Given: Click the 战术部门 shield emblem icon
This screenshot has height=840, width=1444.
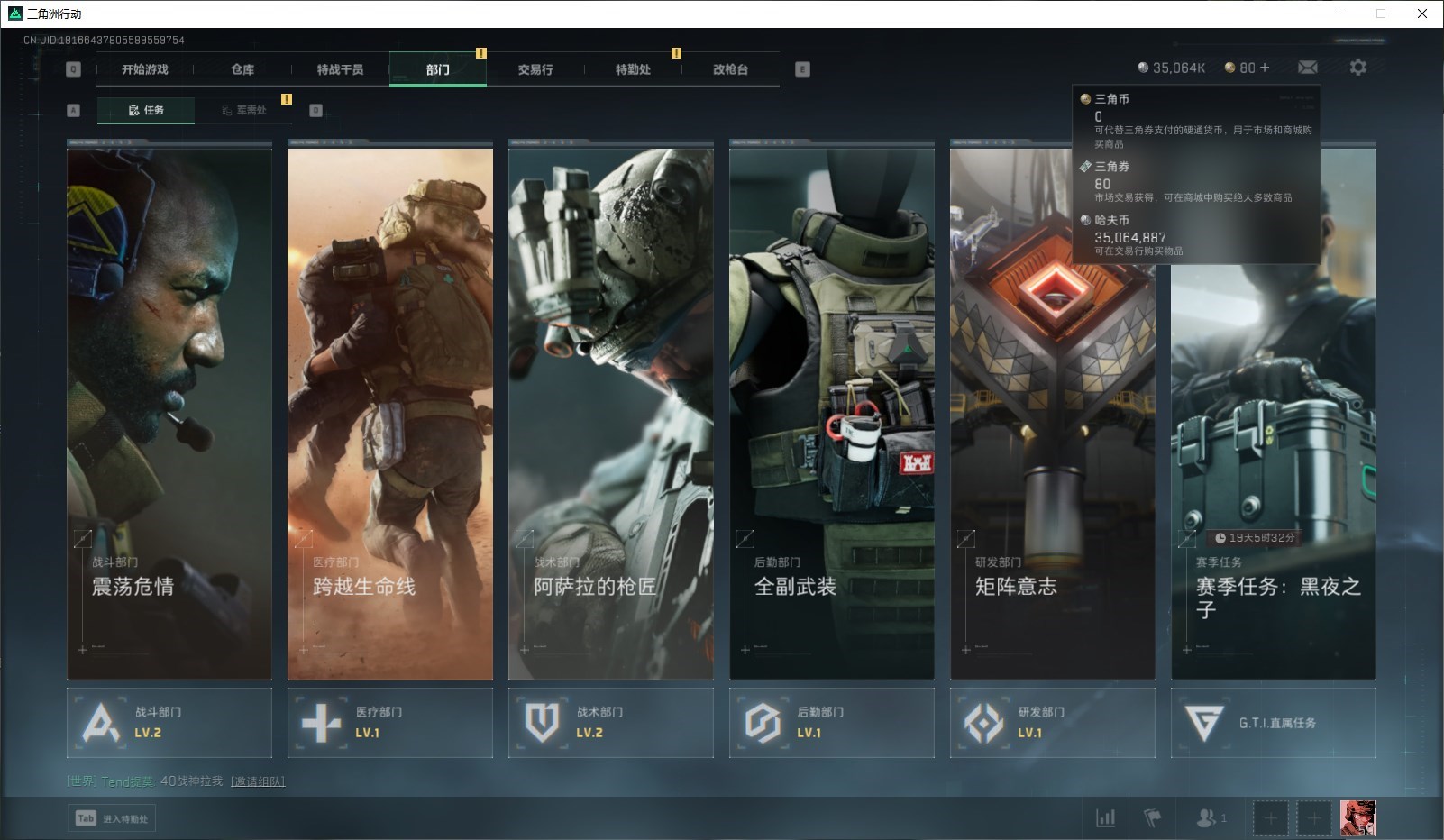Looking at the screenshot, I should coord(543,723).
